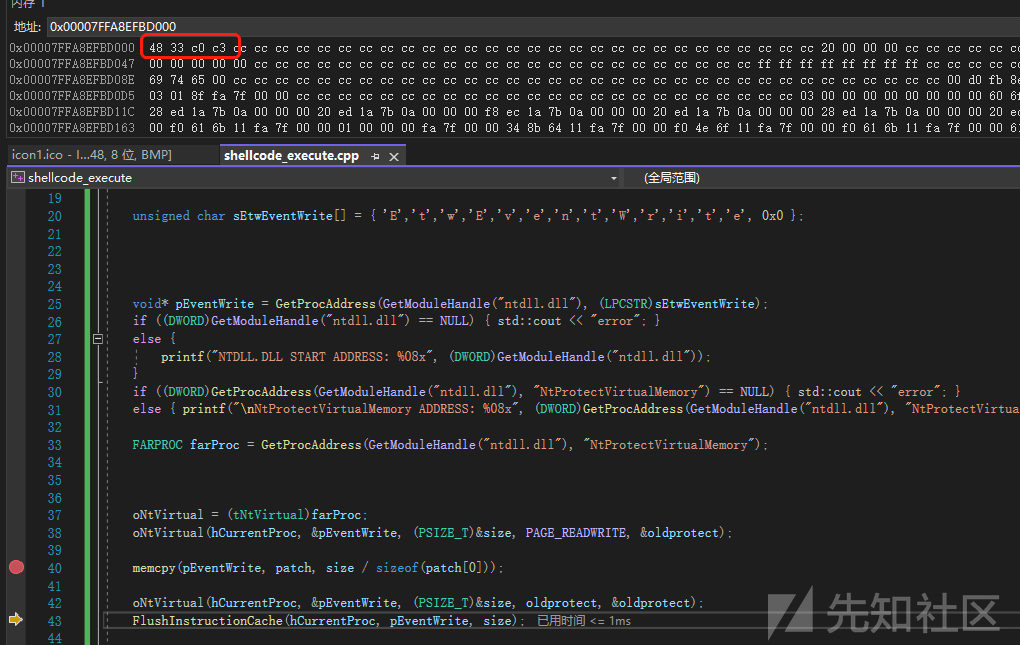Click the memory address input field
Viewport: 1020px width, 645px height.
(533, 27)
